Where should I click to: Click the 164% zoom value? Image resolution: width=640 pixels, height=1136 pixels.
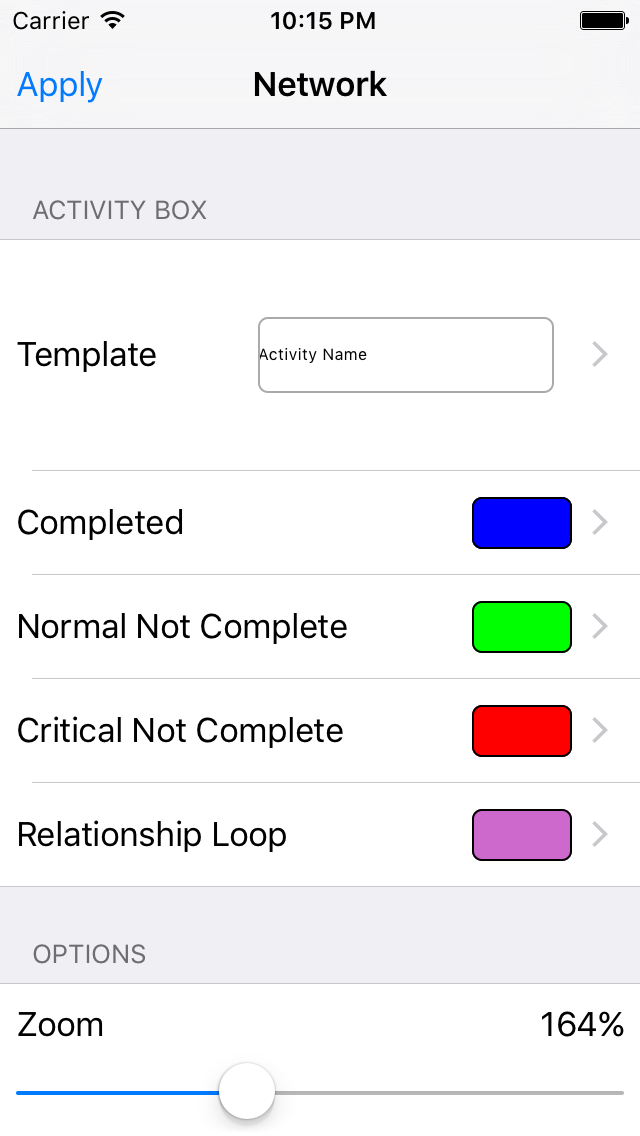point(582,1025)
